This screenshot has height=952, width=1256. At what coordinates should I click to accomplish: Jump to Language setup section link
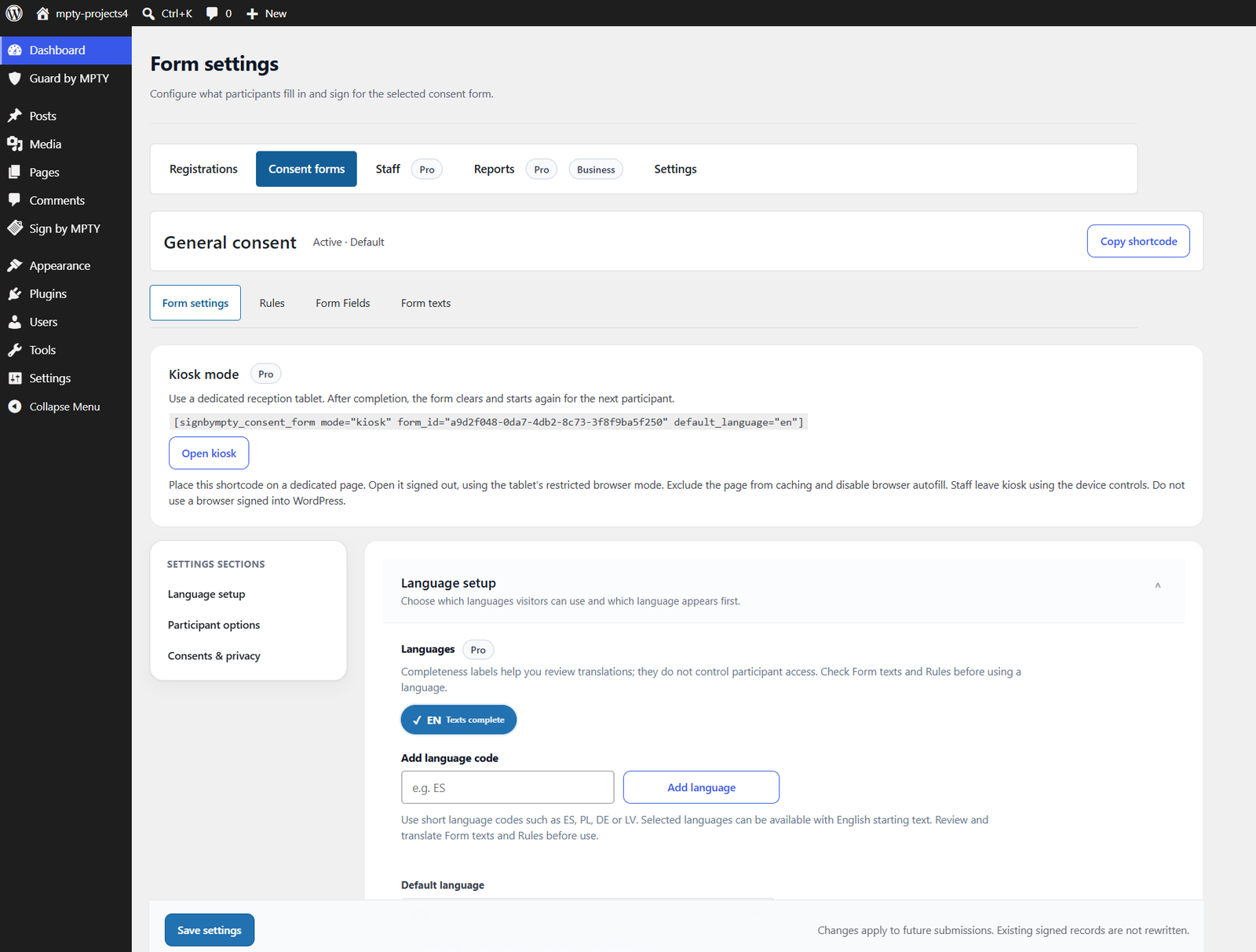coord(206,594)
